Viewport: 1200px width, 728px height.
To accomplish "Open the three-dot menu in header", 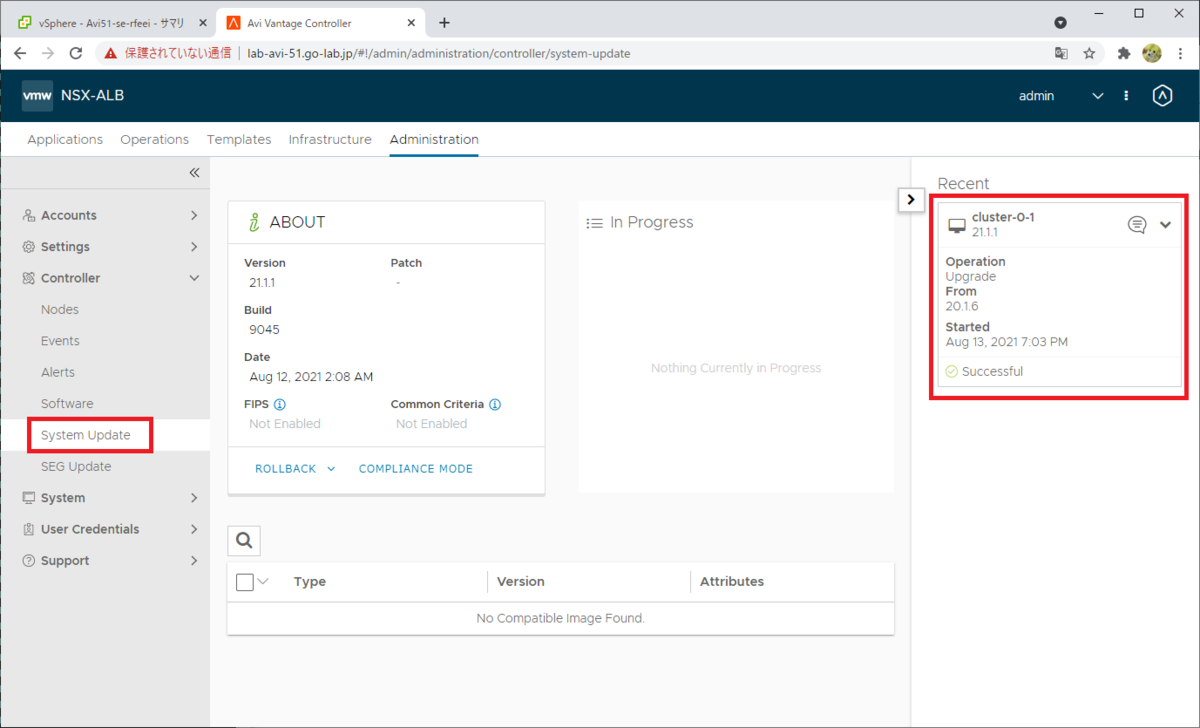I will [1127, 96].
